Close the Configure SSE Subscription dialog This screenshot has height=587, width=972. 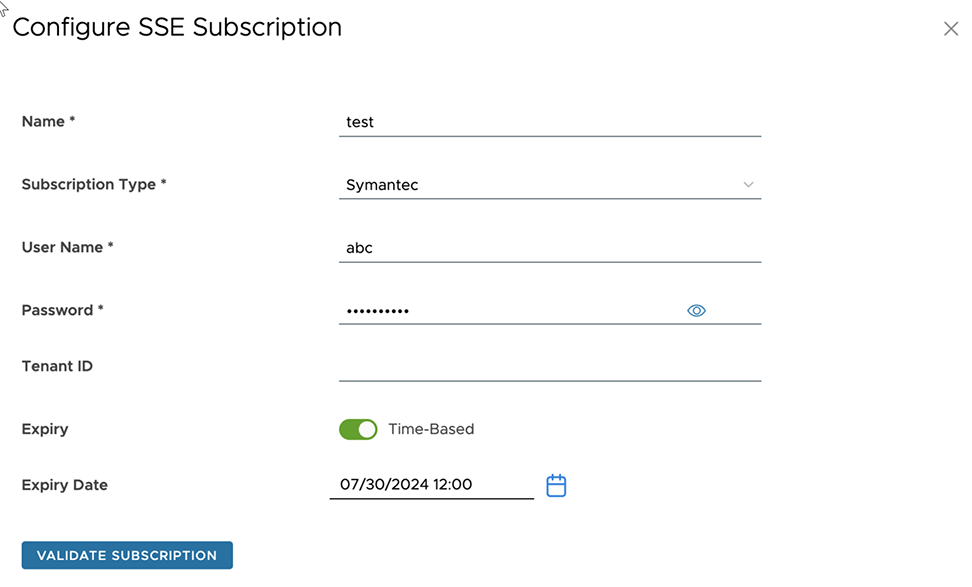click(x=950, y=29)
